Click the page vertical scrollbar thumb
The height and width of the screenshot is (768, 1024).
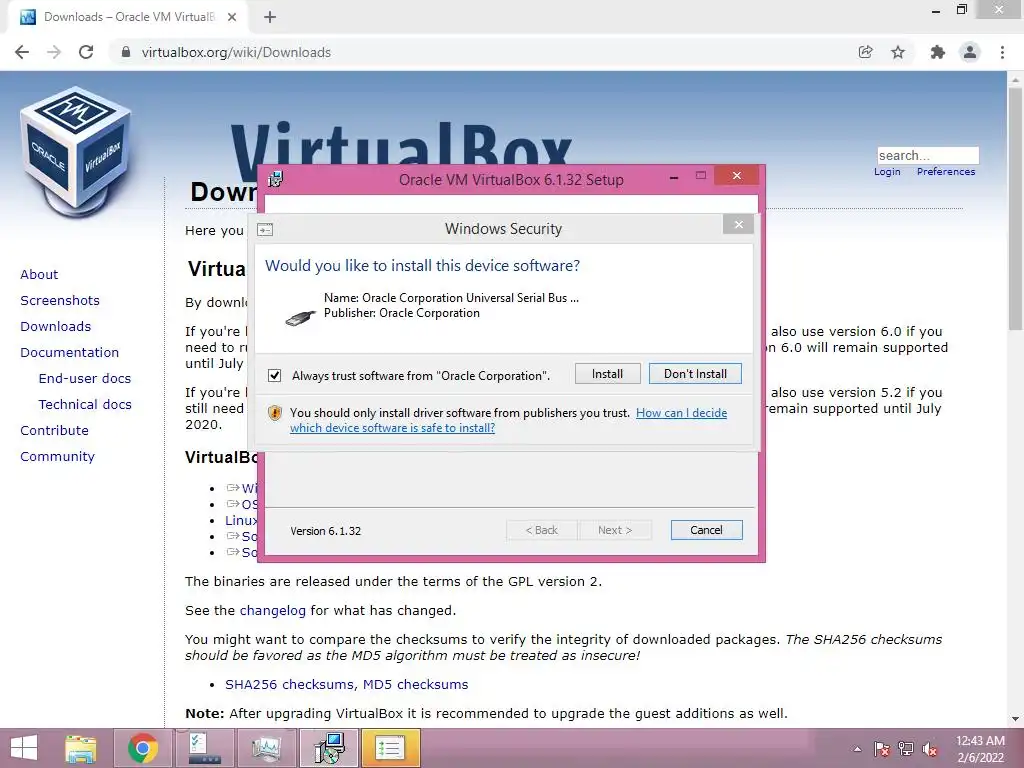click(x=1015, y=209)
